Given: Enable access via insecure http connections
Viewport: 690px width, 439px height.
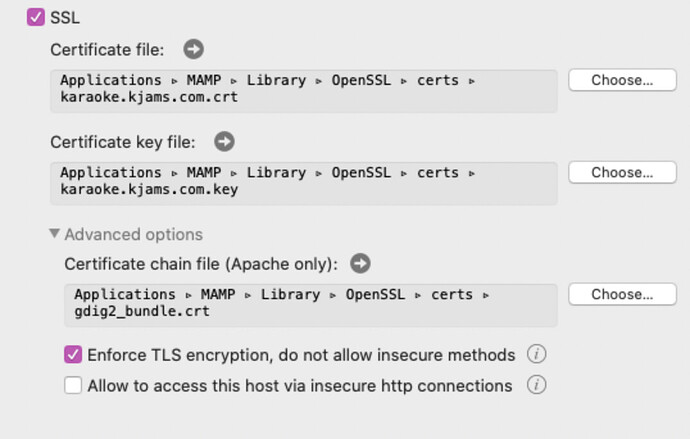Looking at the screenshot, I should (73, 385).
